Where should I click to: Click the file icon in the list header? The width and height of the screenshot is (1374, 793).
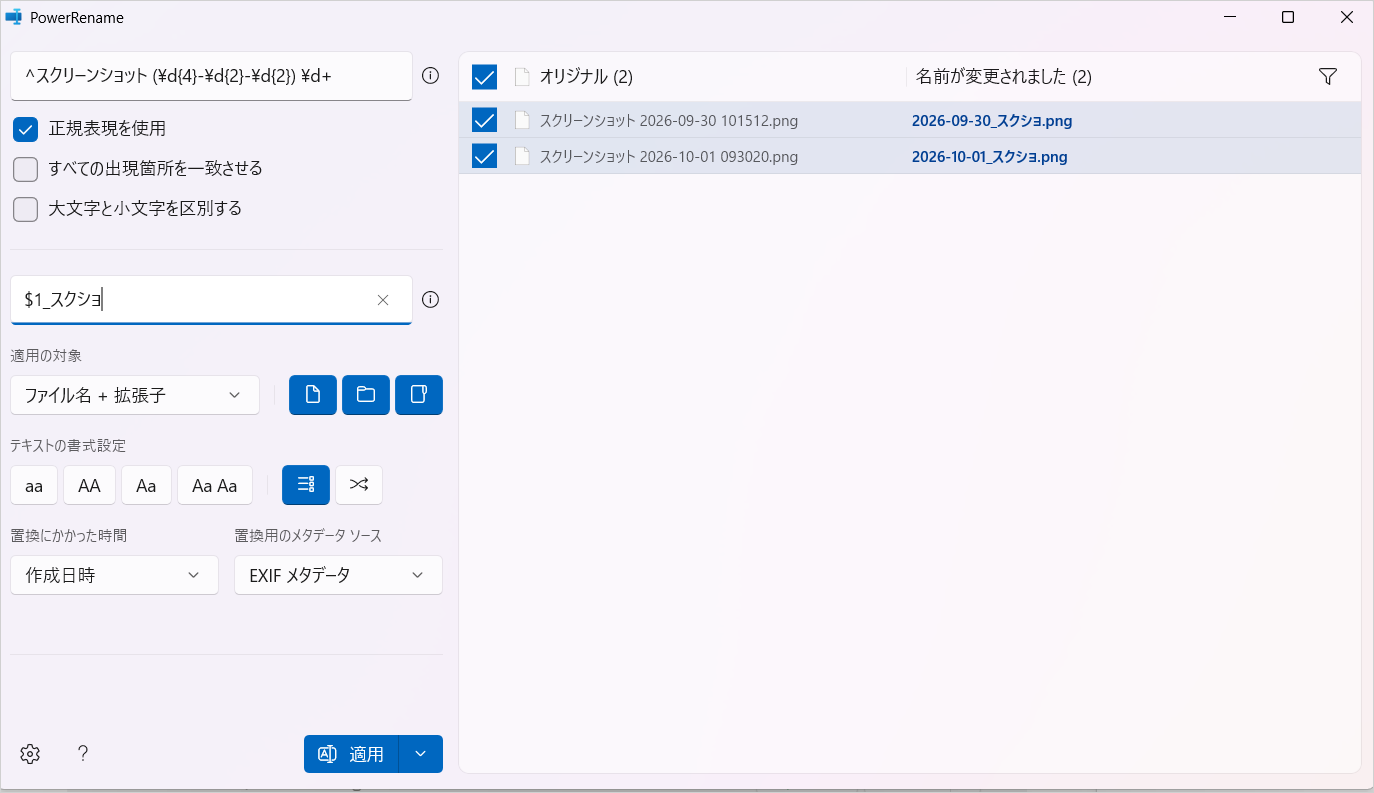click(521, 77)
